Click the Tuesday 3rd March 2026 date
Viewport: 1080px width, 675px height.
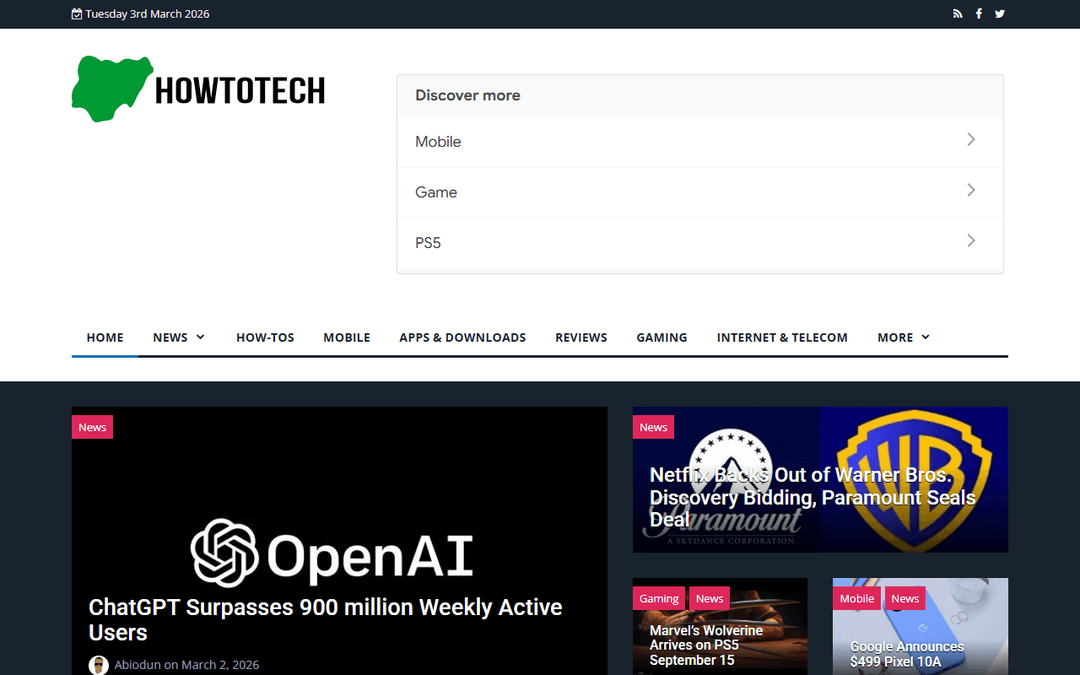[147, 14]
